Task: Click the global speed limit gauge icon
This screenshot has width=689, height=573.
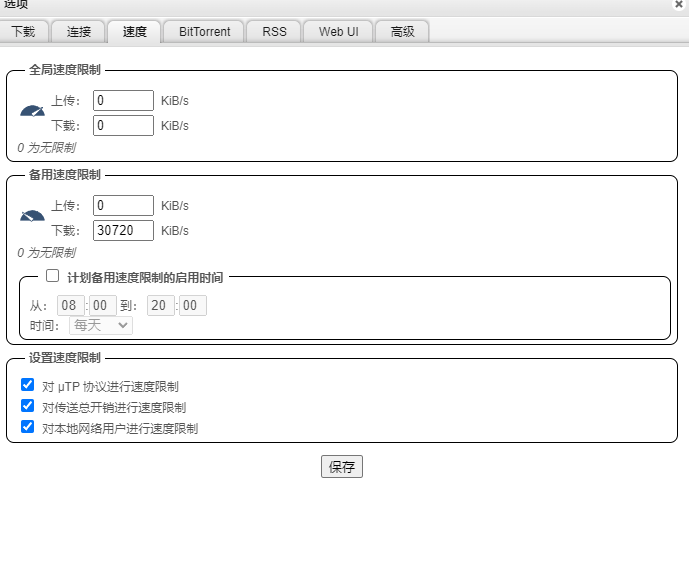Action: click(x=33, y=111)
